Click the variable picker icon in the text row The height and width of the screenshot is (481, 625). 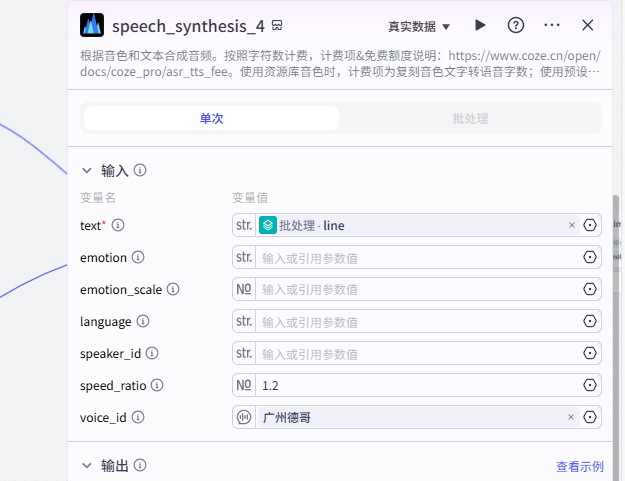(590, 226)
